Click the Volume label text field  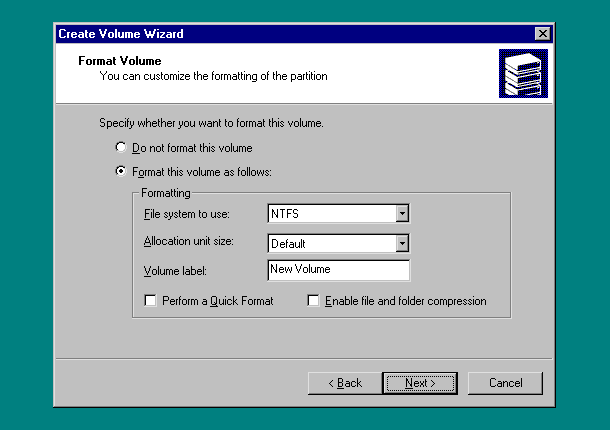click(338, 270)
